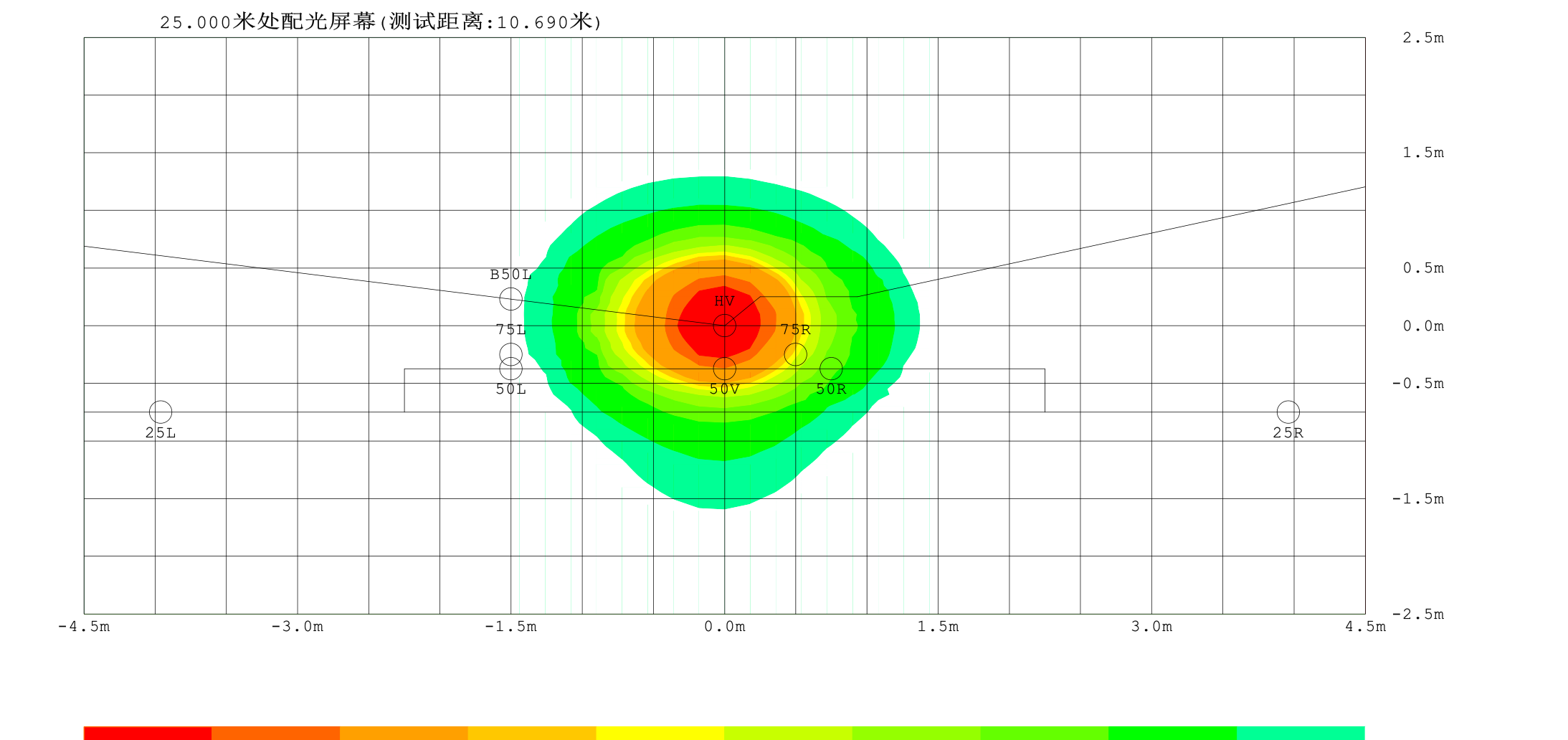Click the 75R test point circle
Viewport: 1568px width, 740px height.
click(x=795, y=354)
